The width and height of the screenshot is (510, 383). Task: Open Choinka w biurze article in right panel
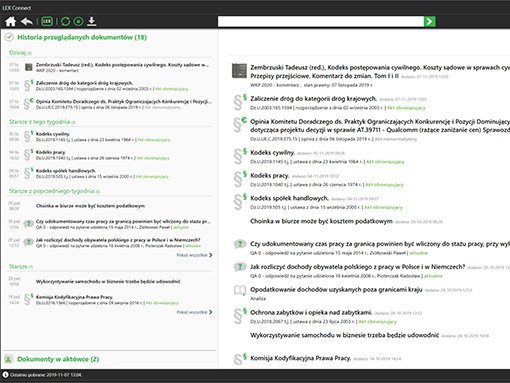(321, 221)
